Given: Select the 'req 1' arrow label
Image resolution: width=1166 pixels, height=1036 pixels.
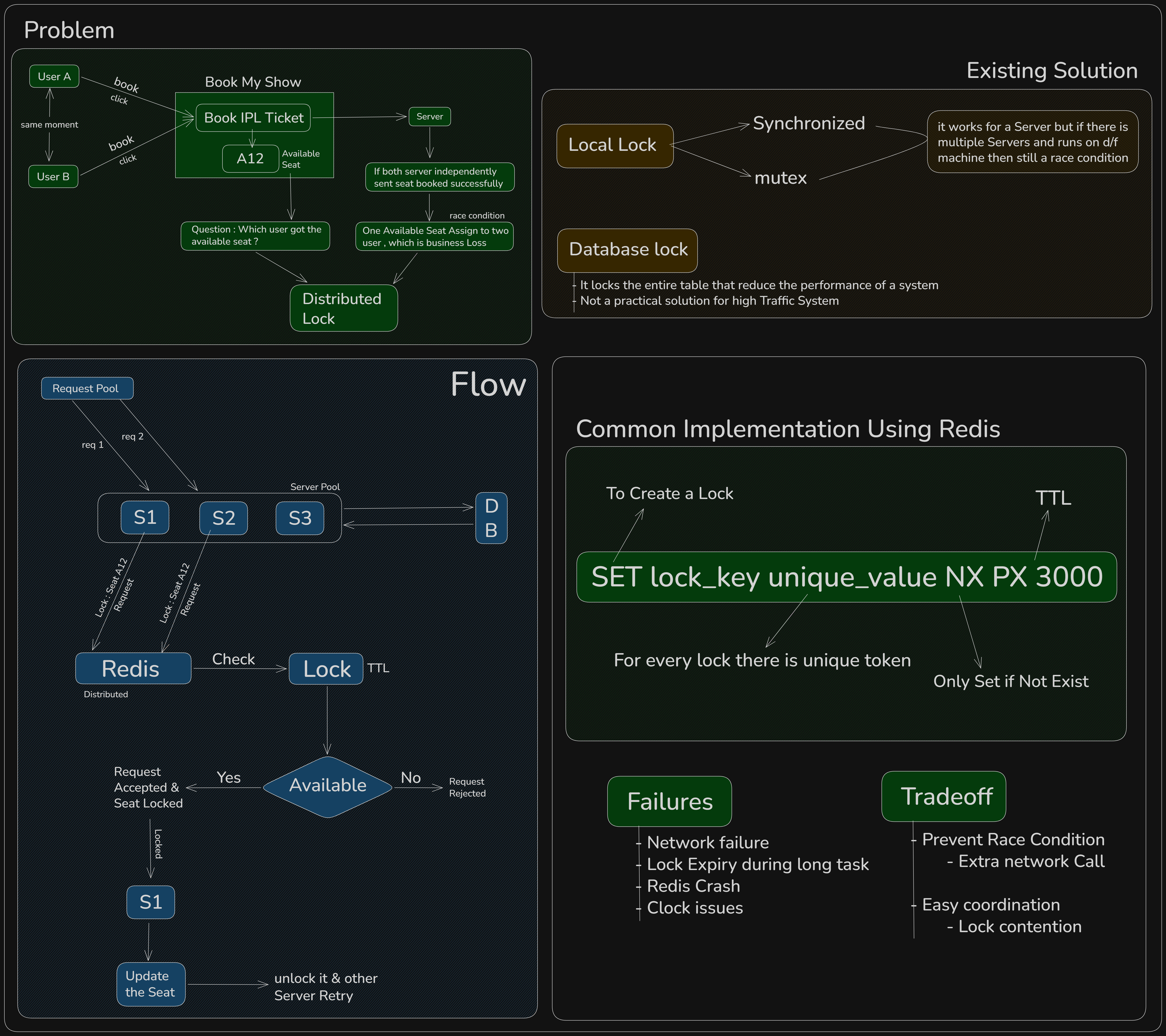Looking at the screenshot, I should tap(92, 445).
